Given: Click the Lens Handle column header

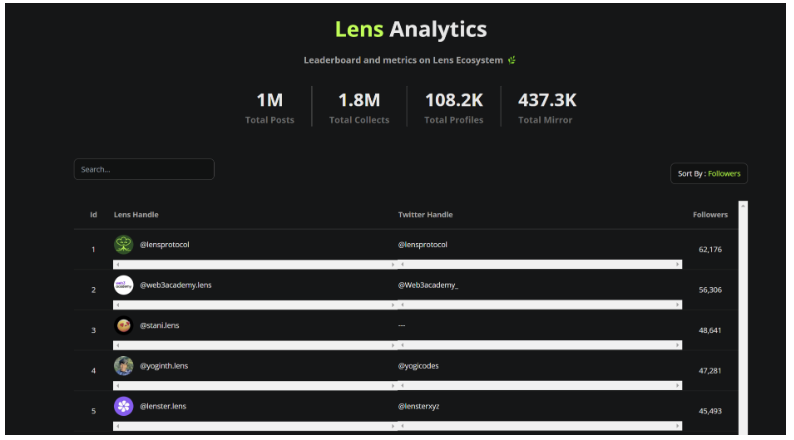Looking at the screenshot, I should 136,215.
